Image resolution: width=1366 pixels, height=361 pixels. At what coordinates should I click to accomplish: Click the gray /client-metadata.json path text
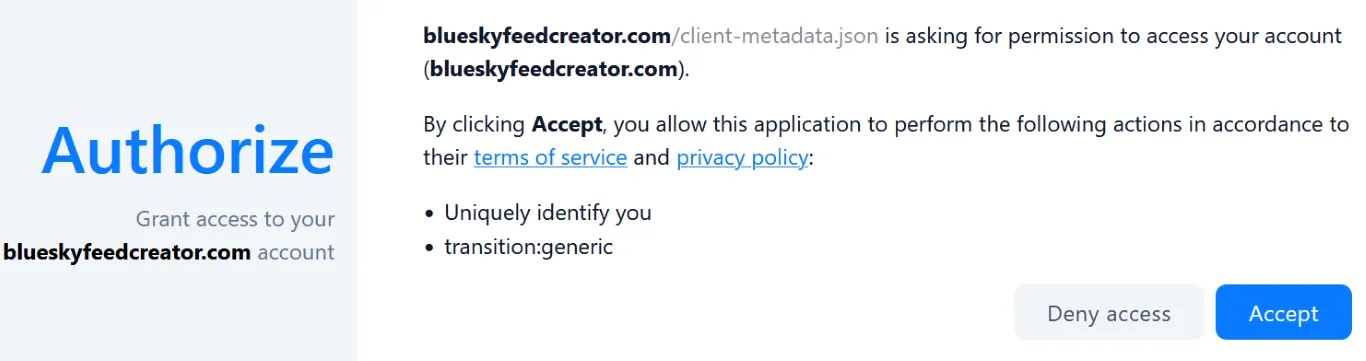tap(775, 37)
